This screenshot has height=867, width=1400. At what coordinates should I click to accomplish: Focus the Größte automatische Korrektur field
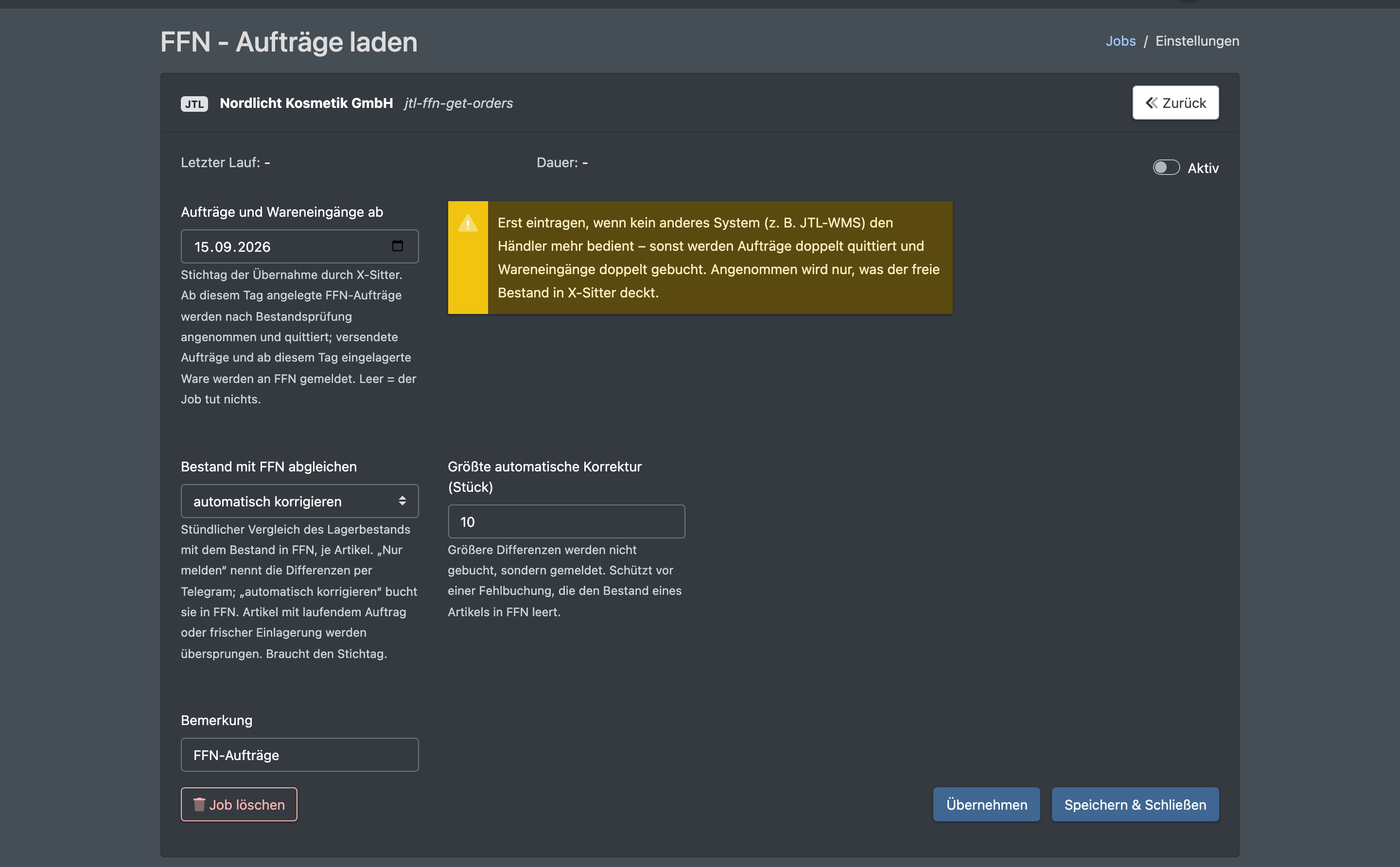(566, 522)
